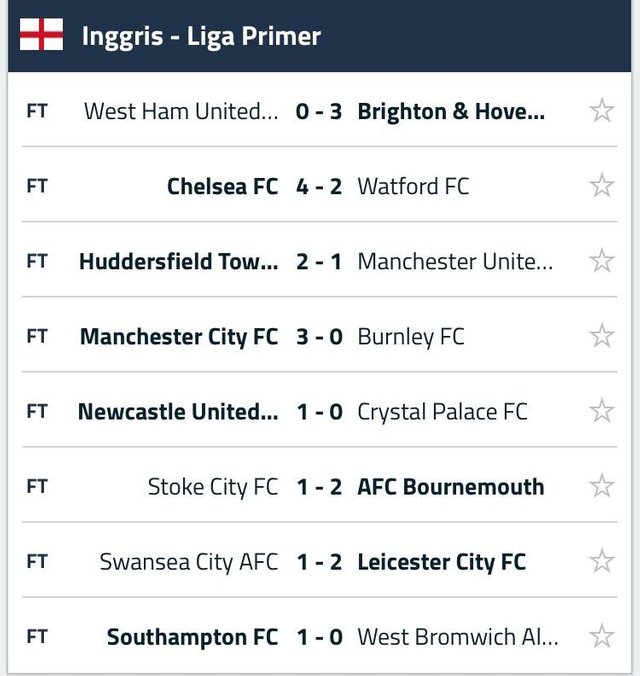The height and width of the screenshot is (676, 640).
Task: Favorite the Swansea vs Leicester match
Action: pos(601,561)
